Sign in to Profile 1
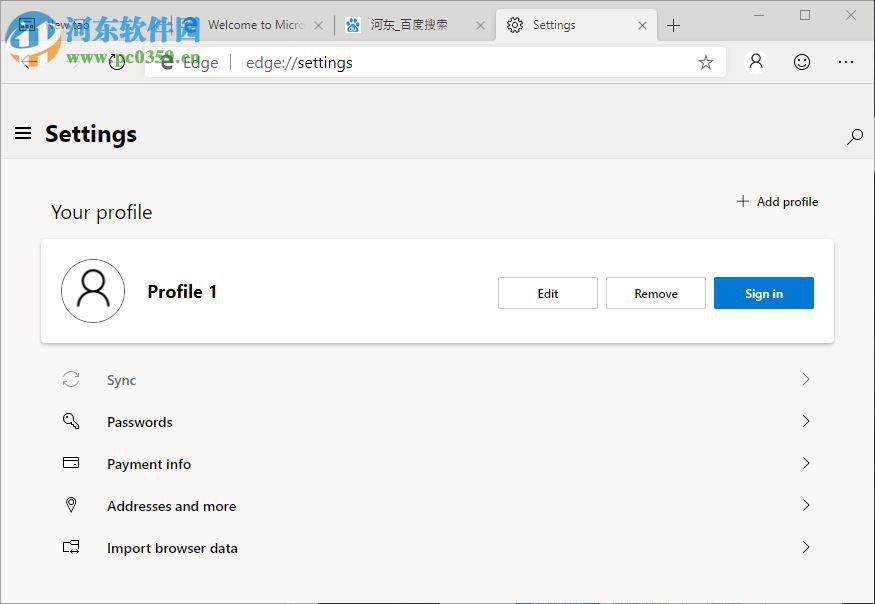Screen dimensions: 875x604 pyautogui.click(x=763, y=293)
